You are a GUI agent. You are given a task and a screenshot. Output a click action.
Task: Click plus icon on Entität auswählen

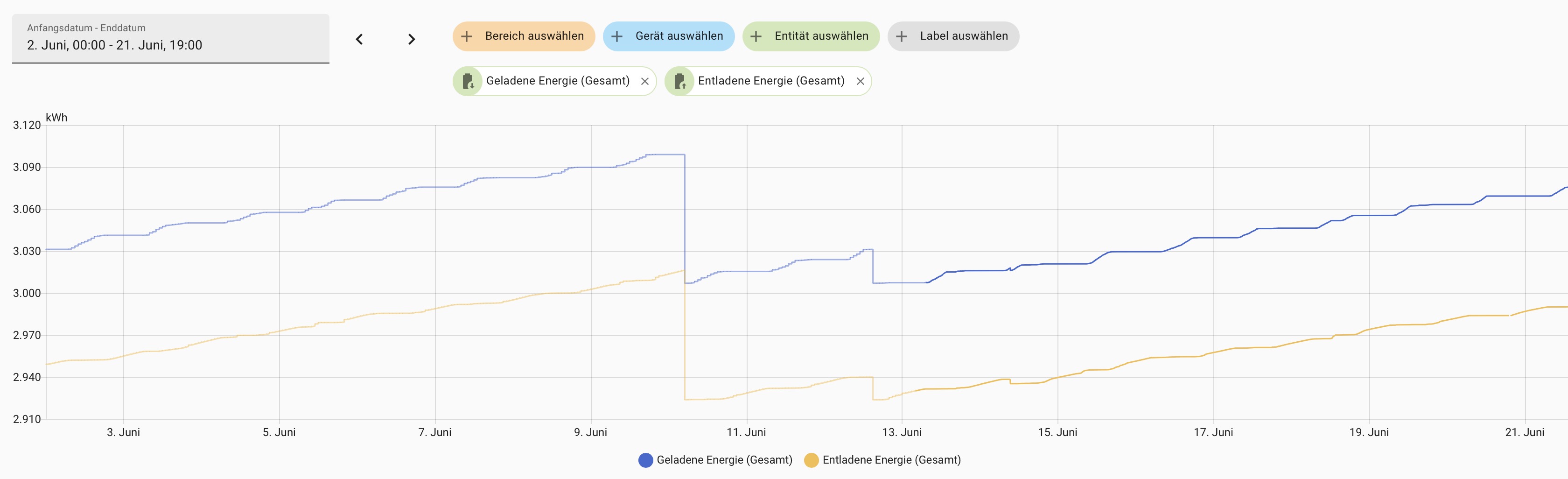point(756,36)
